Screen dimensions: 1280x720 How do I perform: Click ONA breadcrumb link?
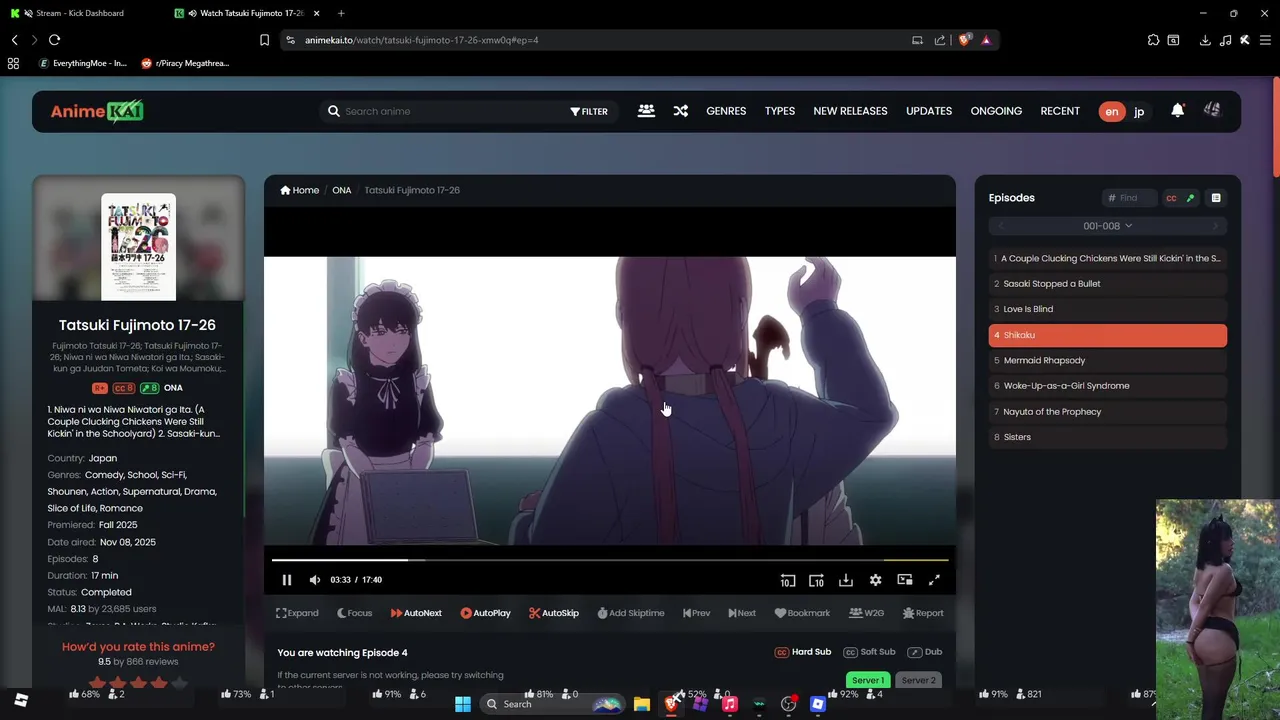tap(342, 190)
